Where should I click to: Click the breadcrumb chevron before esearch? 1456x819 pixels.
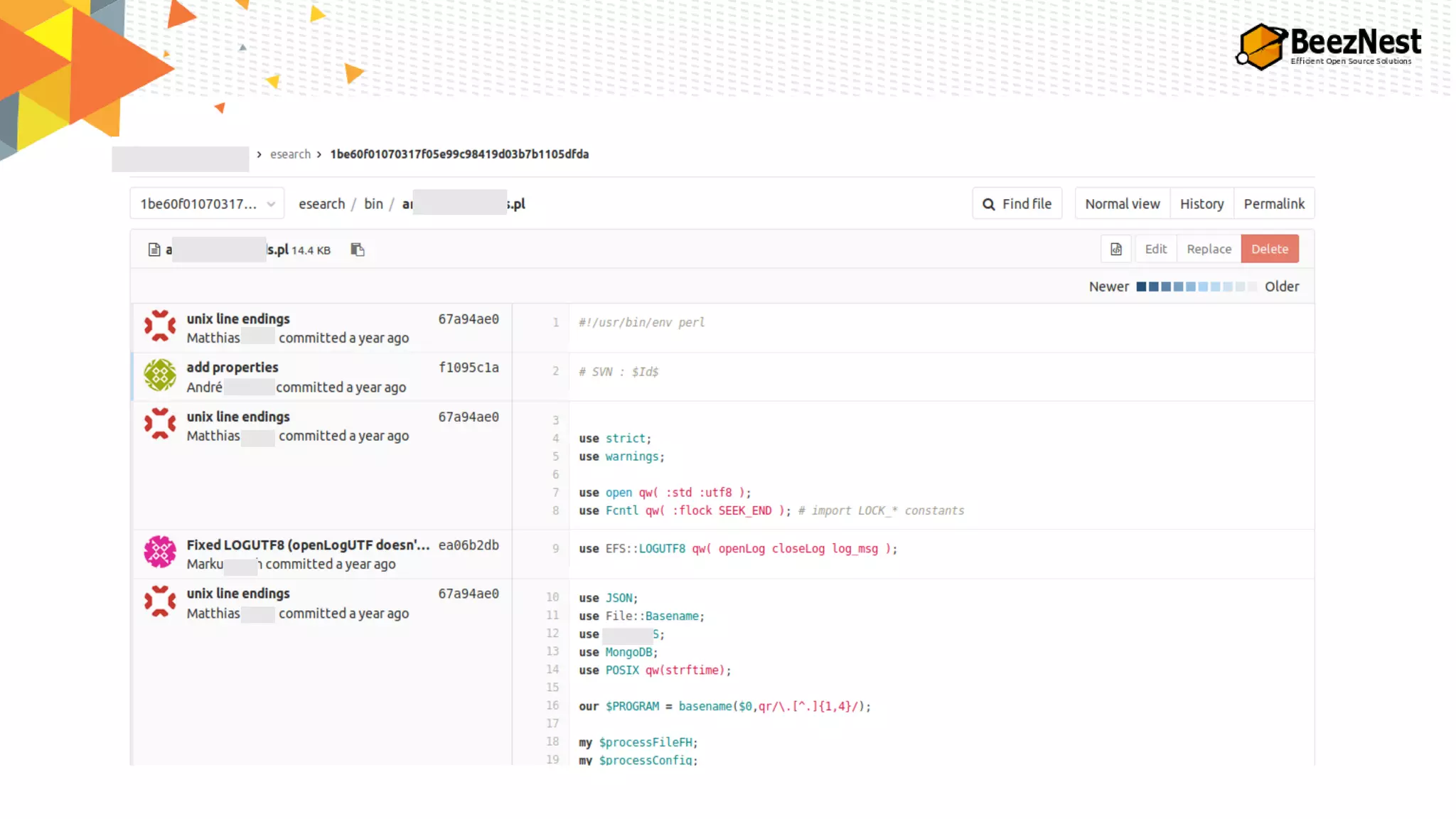click(259, 154)
